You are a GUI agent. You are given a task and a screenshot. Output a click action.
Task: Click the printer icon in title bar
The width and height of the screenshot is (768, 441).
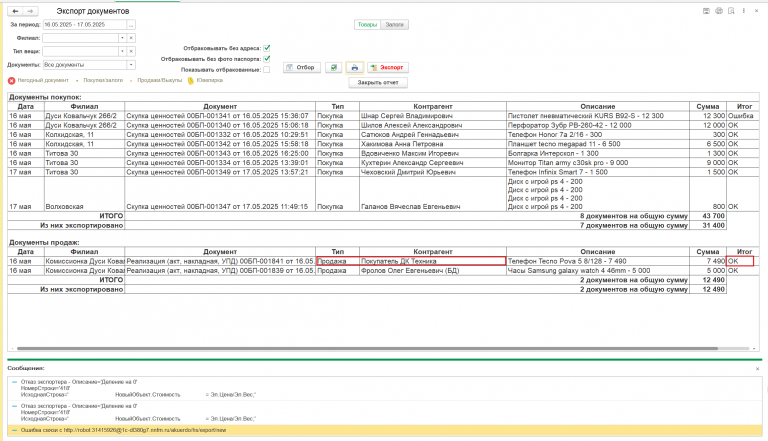coord(719,11)
